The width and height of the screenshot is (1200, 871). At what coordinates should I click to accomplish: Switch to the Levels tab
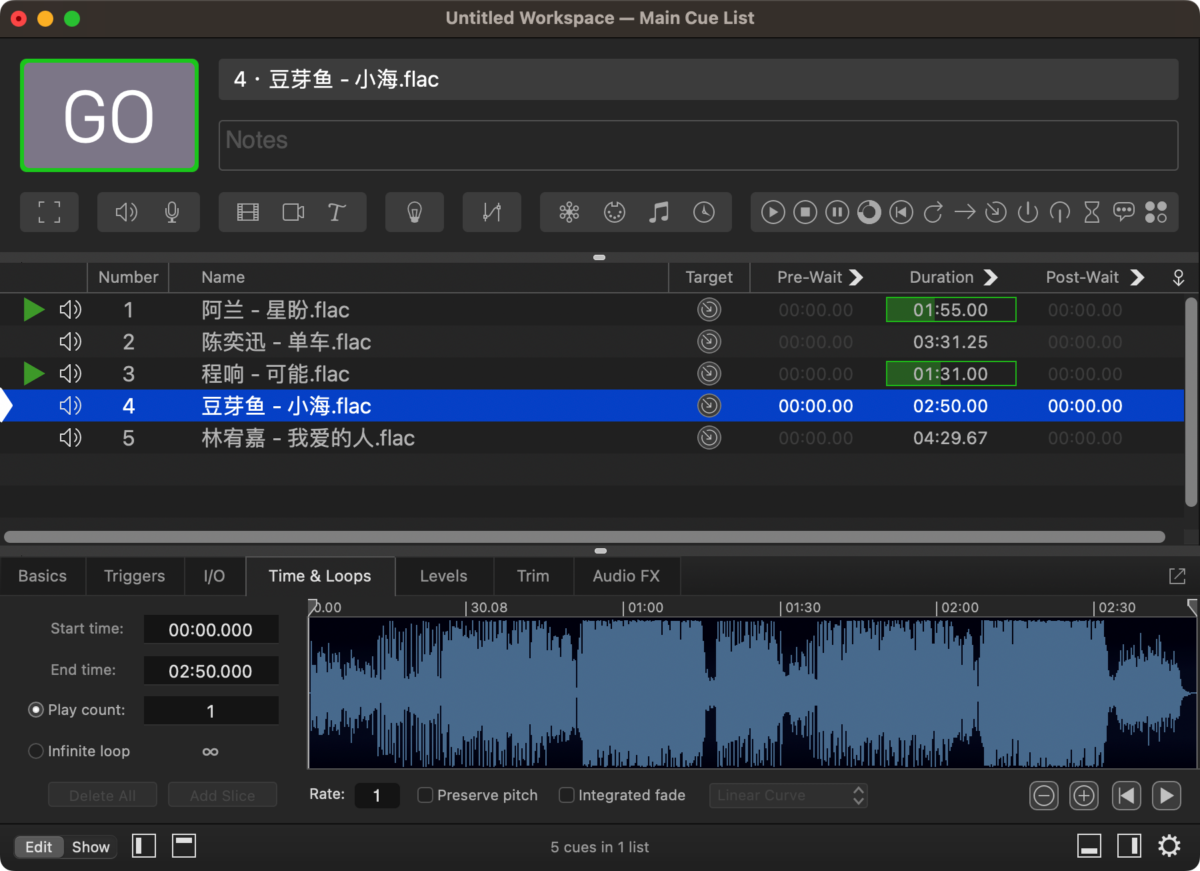tap(444, 576)
